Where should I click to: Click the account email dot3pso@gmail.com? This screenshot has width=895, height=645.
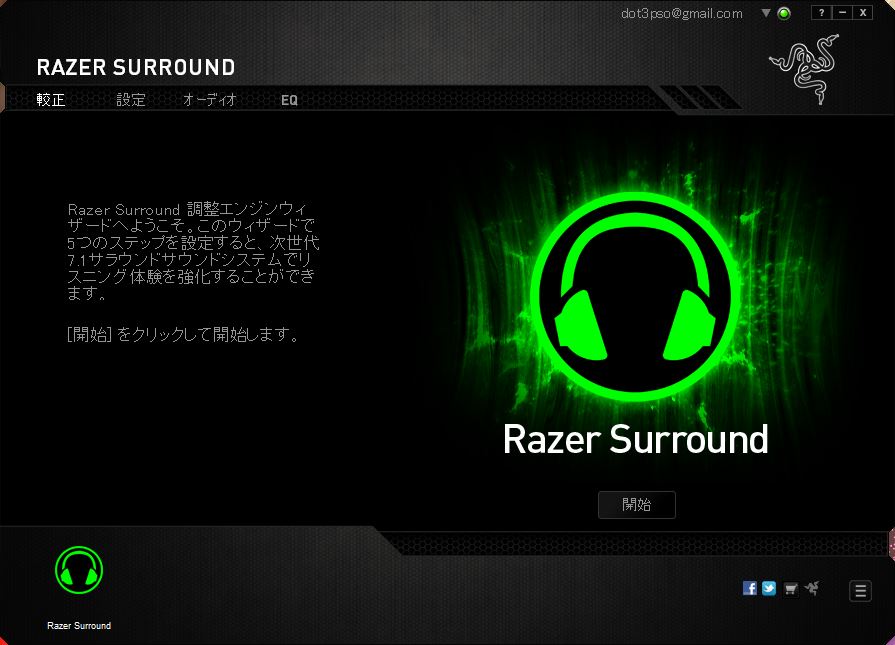point(682,14)
